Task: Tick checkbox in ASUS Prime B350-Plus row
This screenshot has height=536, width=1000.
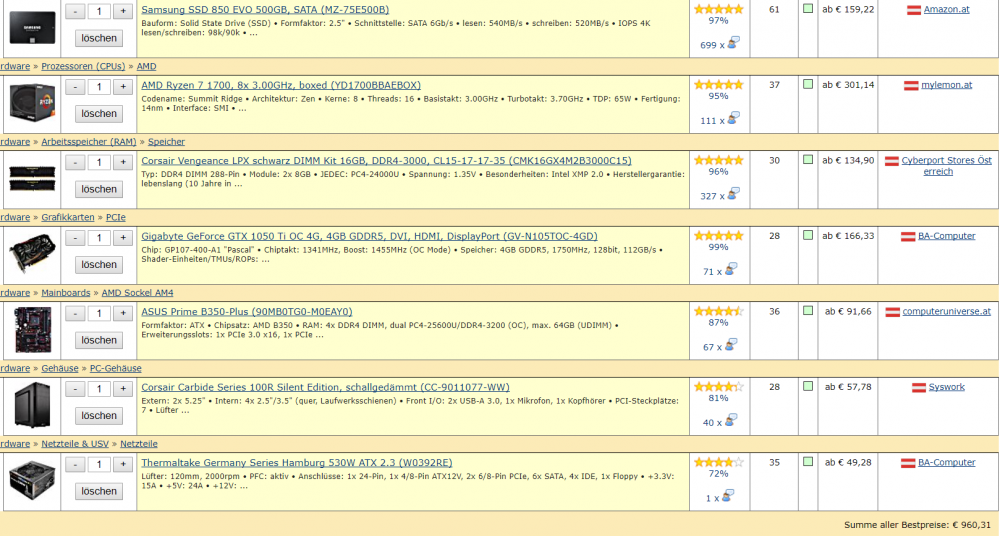Action: (808, 311)
